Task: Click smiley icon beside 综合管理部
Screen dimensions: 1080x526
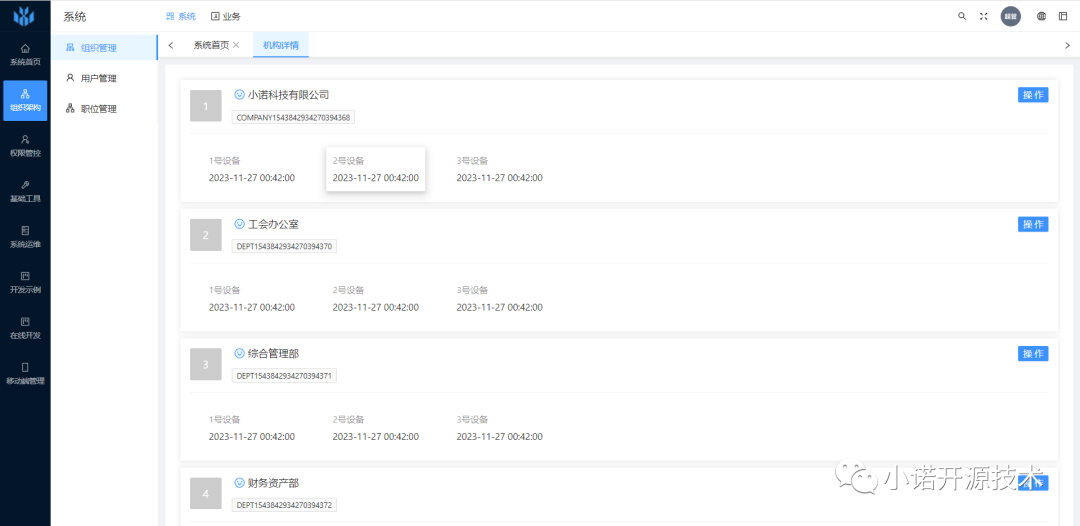Action: [x=240, y=353]
